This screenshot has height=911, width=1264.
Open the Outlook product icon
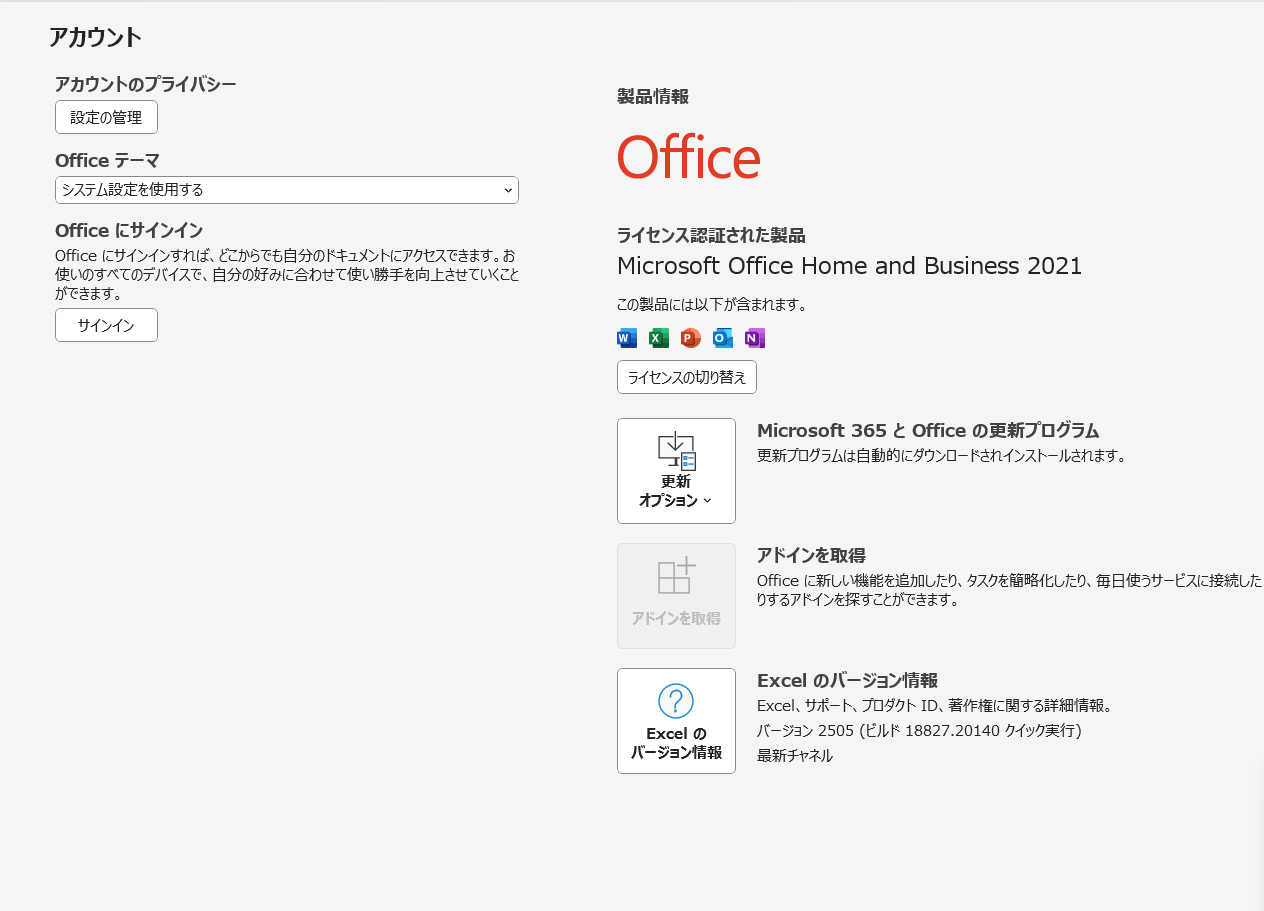722,338
